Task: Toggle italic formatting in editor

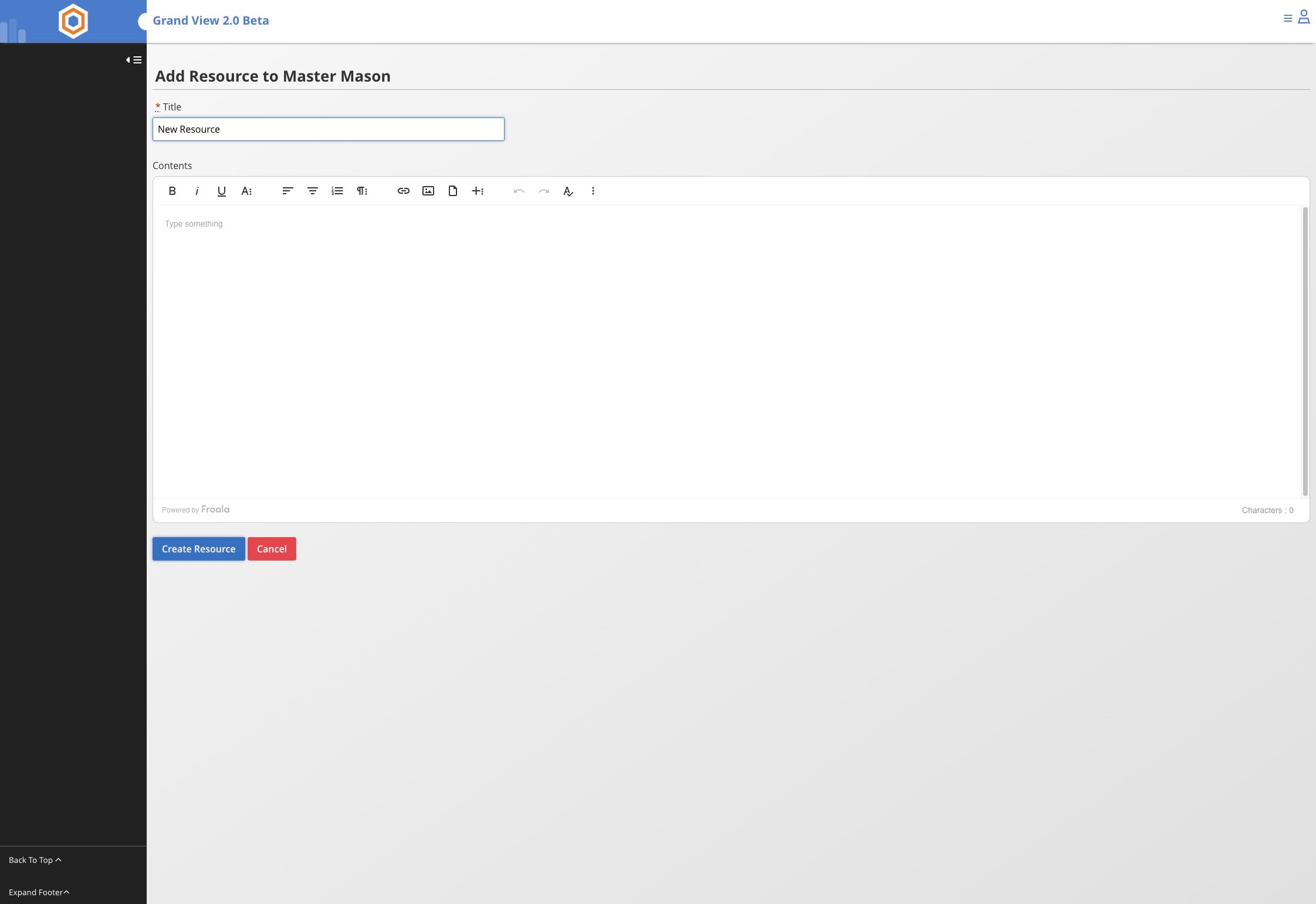Action: pyautogui.click(x=197, y=191)
